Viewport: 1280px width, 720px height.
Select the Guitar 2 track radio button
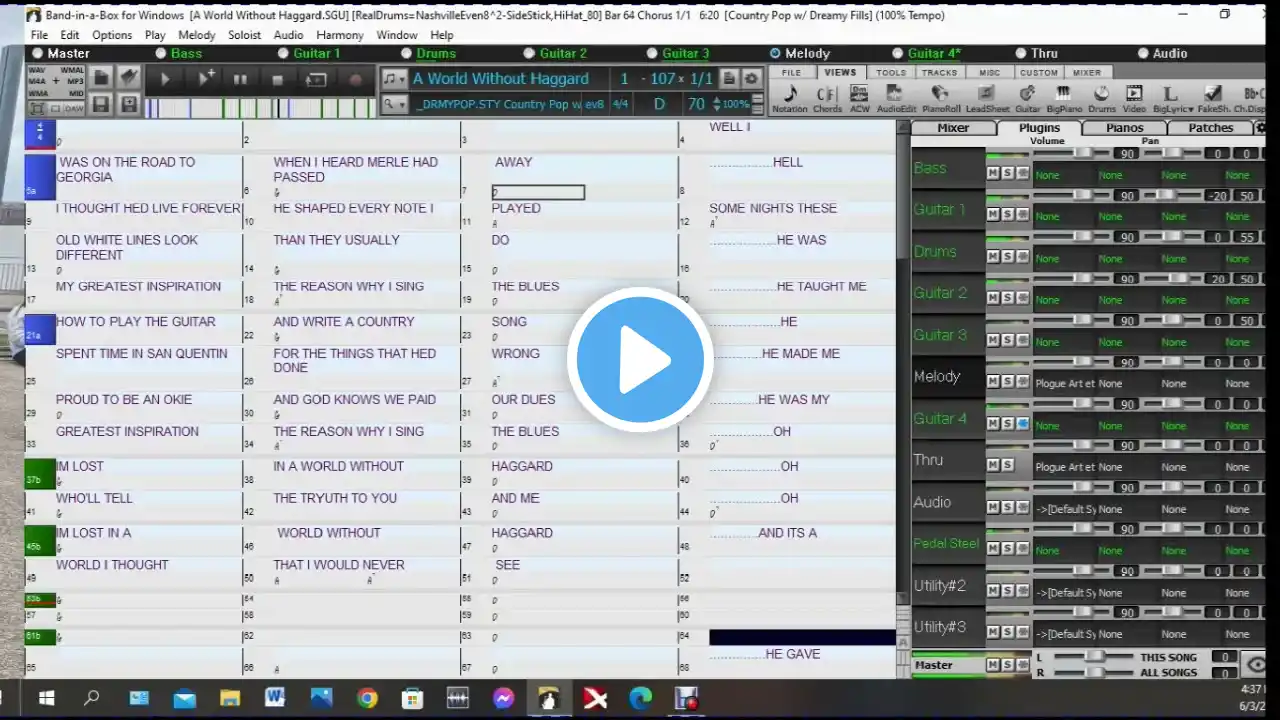pos(530,53)
